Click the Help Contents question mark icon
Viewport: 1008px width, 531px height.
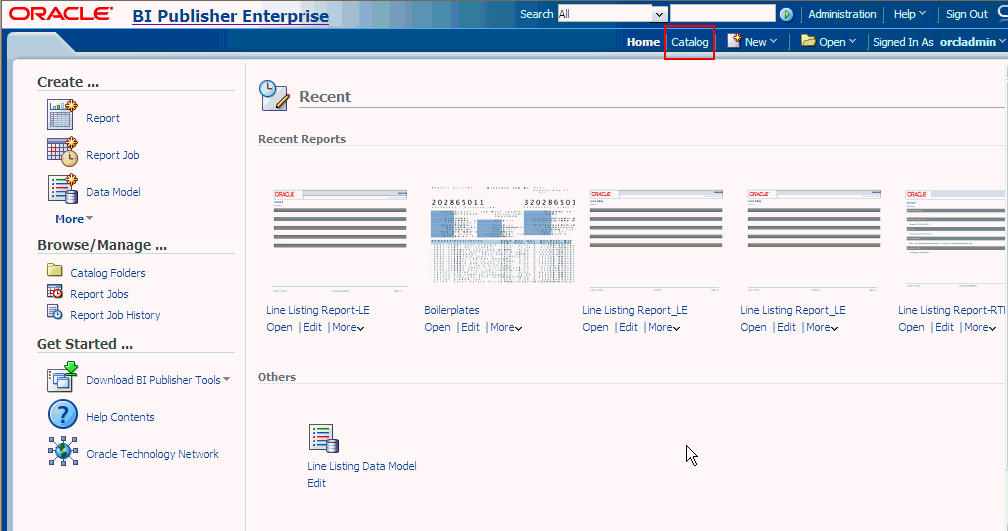pyautogui.click(x=63, y=414)
